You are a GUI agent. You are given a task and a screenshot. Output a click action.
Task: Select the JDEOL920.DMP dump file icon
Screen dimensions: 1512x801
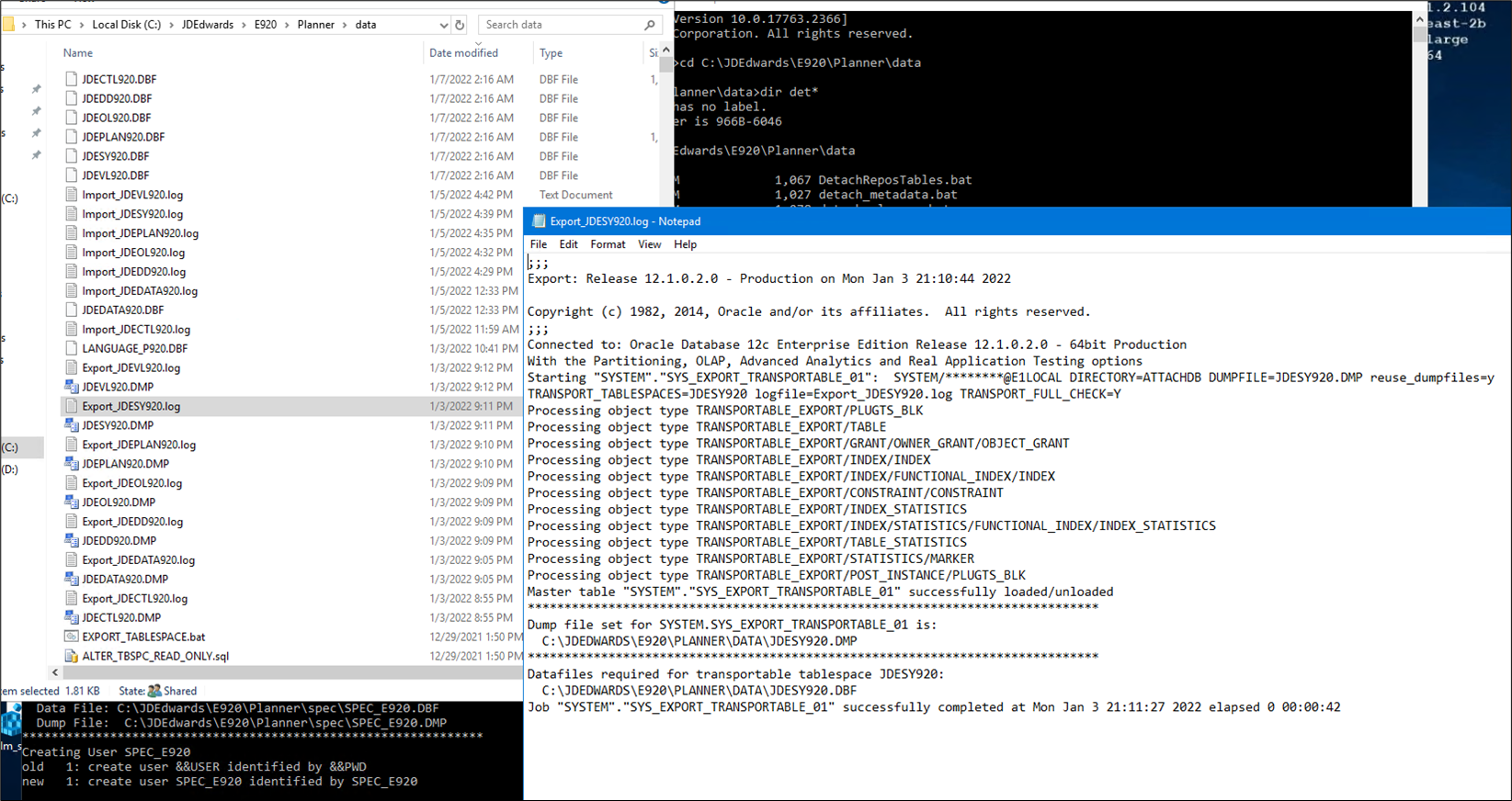click(72, 502)
